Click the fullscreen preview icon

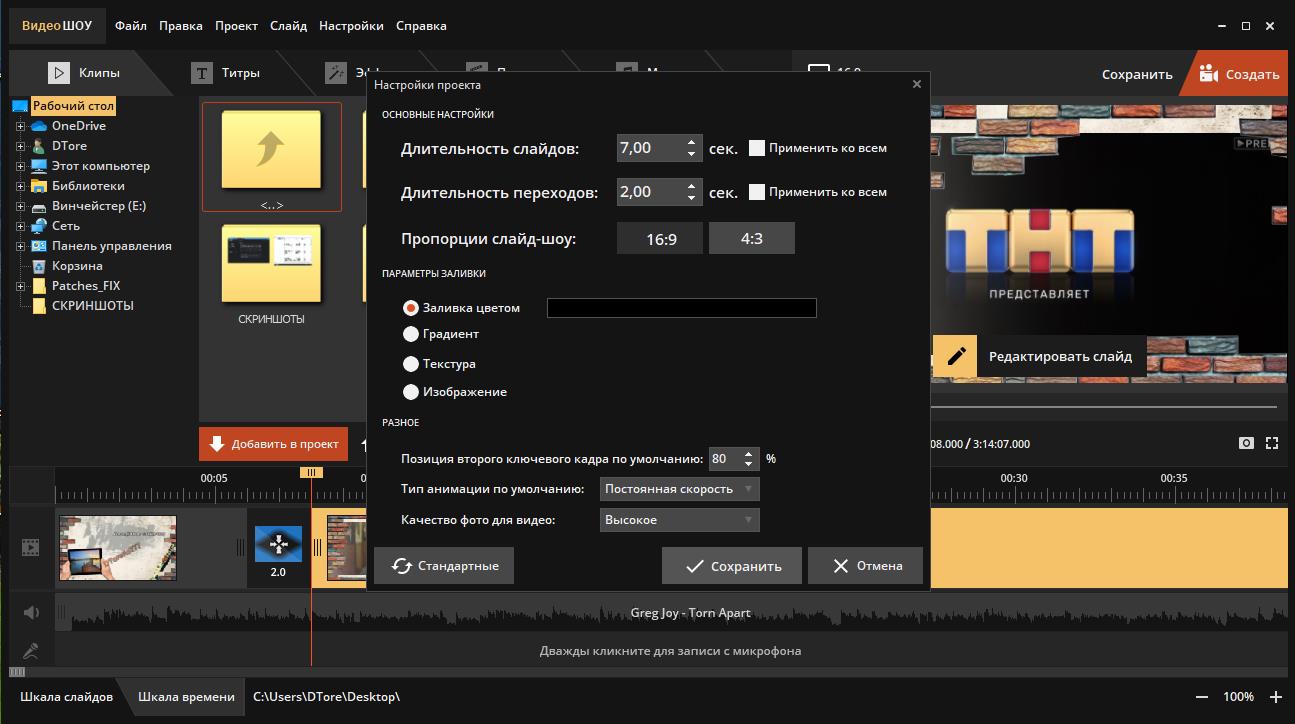click(x=1272, y=443)
